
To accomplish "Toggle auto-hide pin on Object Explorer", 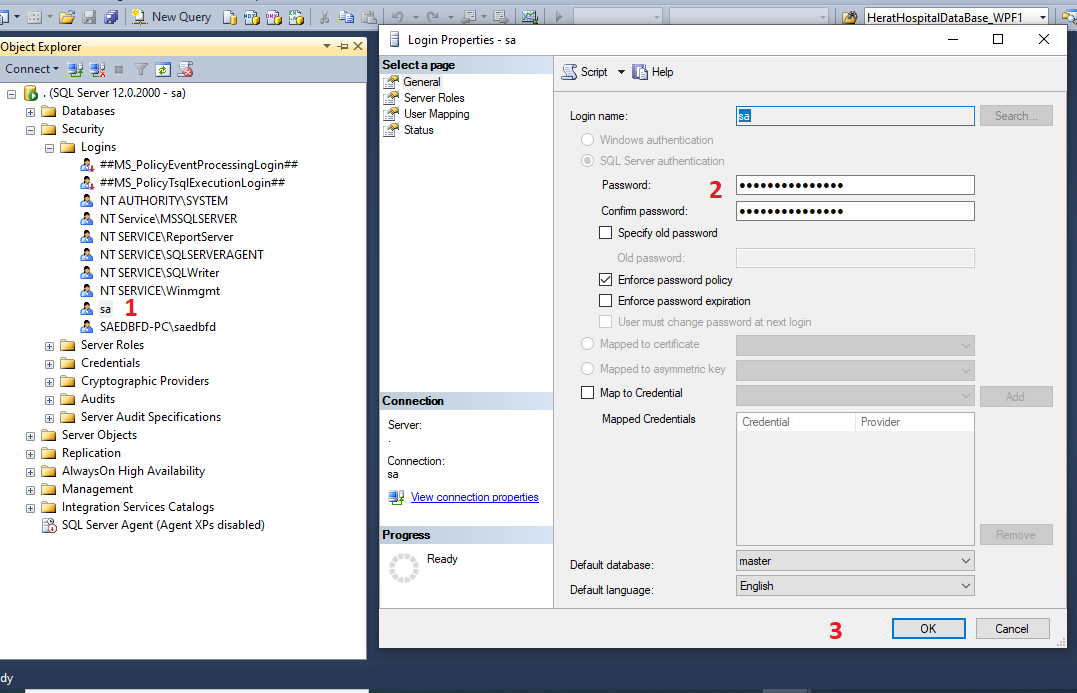I will pos(343,47).
